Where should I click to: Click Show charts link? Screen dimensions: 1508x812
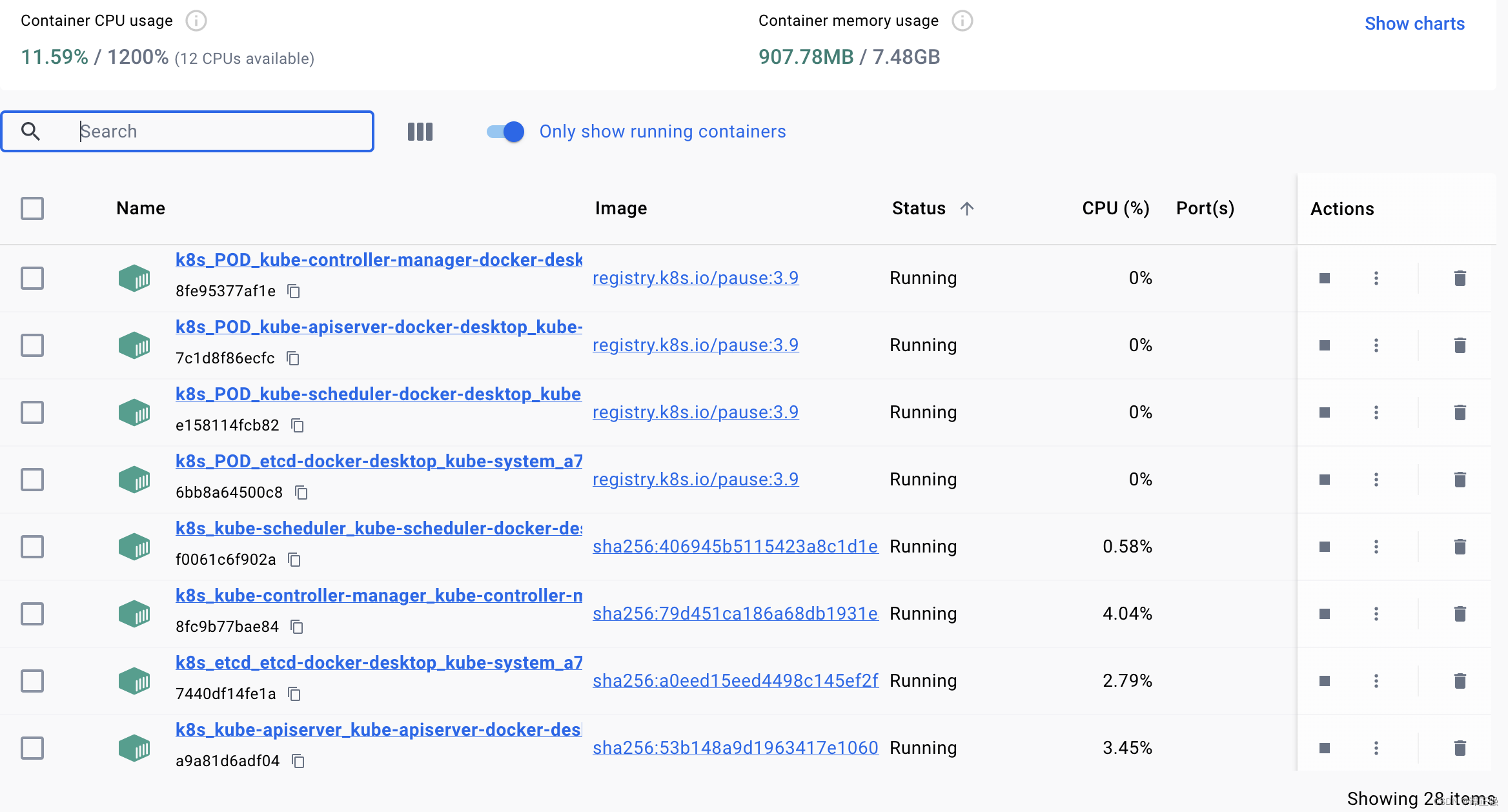[1414, 24]
